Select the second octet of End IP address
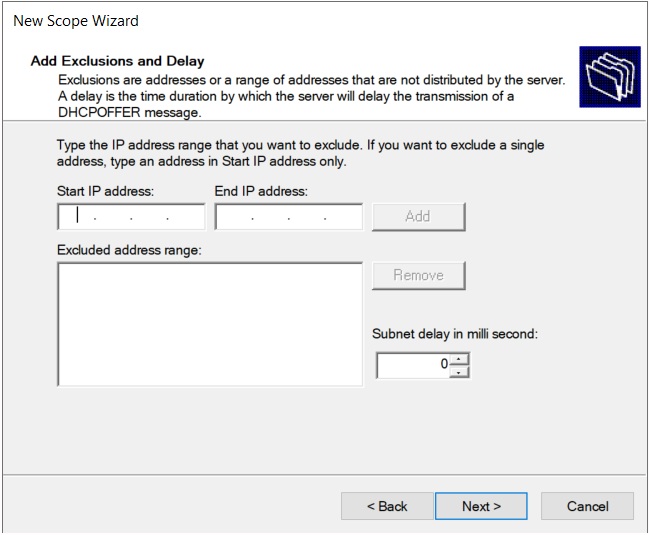Screen dimensions: 649x535 coord(269,217)
